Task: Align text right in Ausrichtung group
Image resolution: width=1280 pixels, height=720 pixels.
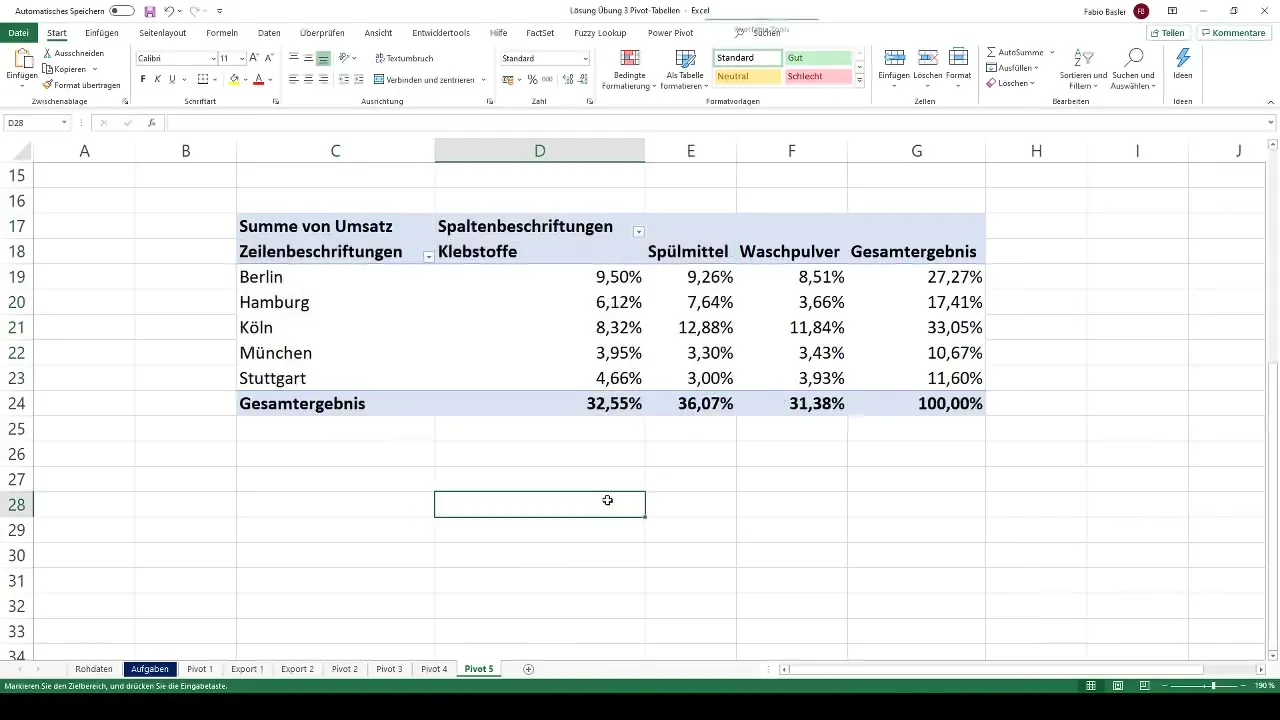Action: 323,79
